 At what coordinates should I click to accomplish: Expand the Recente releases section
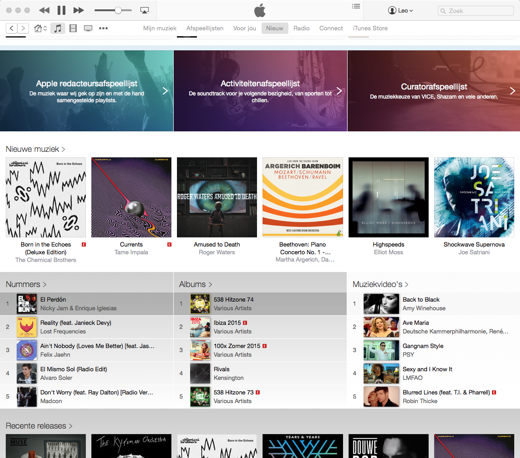coord(39,426)
